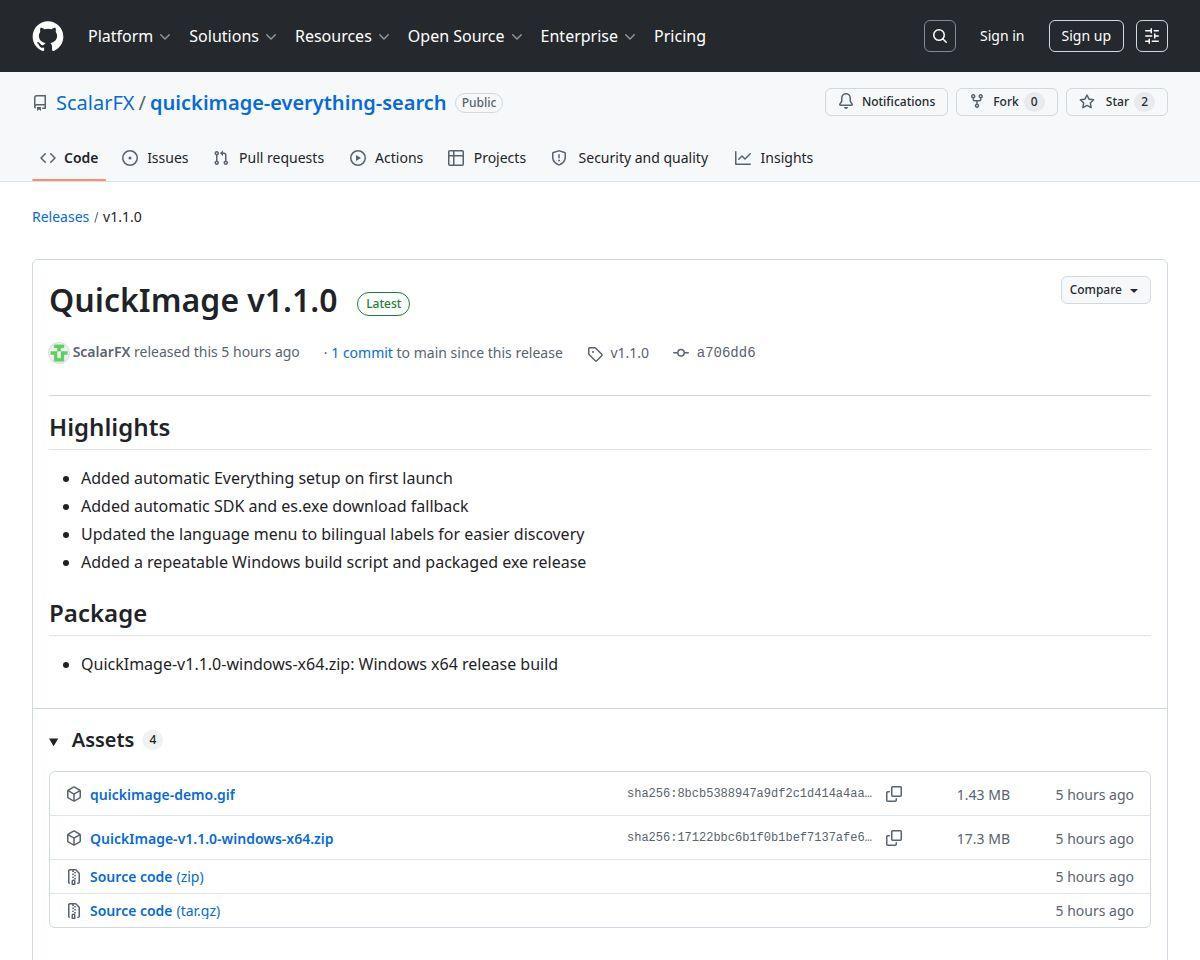Click the Fork count 0
Screen dimensions: 1200x960
click(1034, 102)
